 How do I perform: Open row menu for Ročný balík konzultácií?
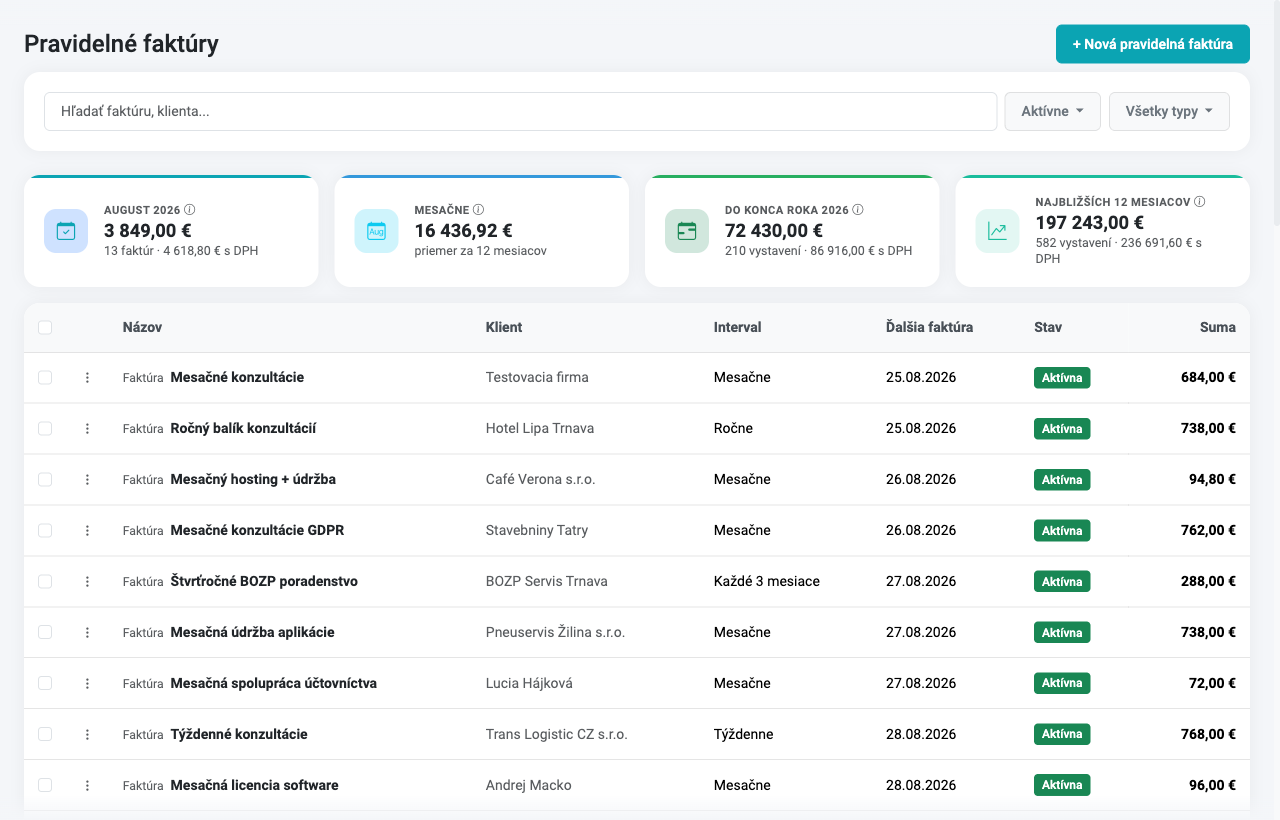point(87,429)
